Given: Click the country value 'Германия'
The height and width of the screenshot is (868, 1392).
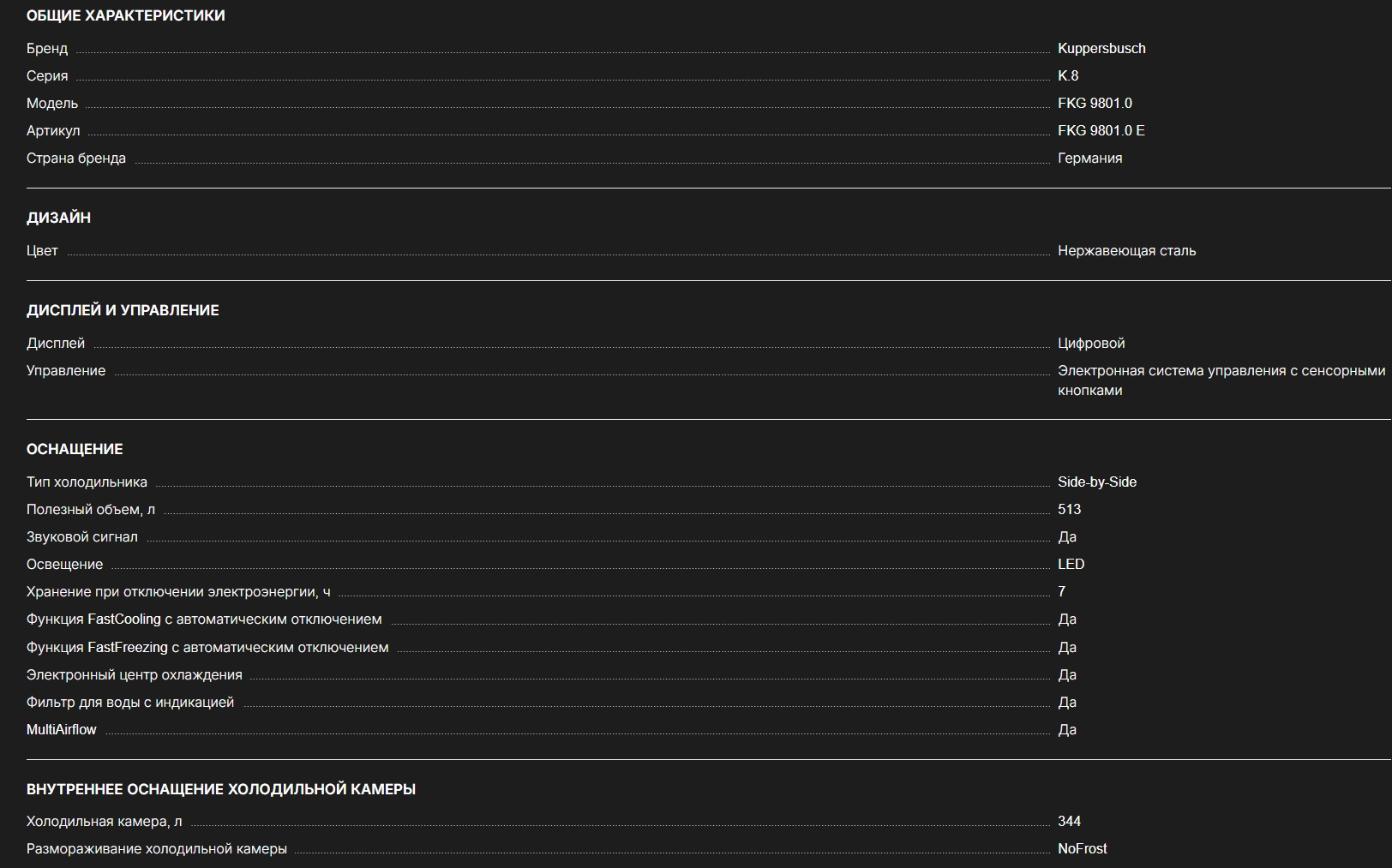Looking at the screenshot, I should (x=1090, y=159).
